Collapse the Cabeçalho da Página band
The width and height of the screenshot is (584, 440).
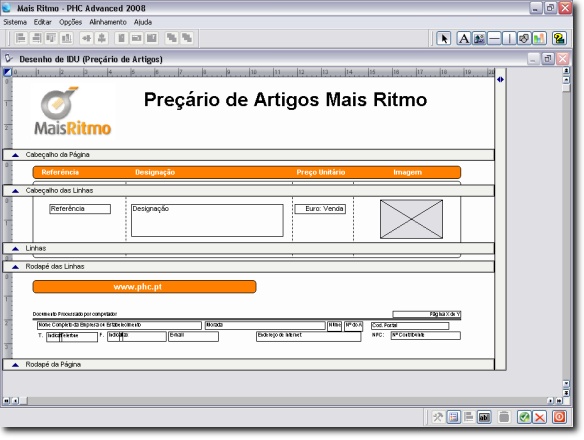click(x=15, y=155)
